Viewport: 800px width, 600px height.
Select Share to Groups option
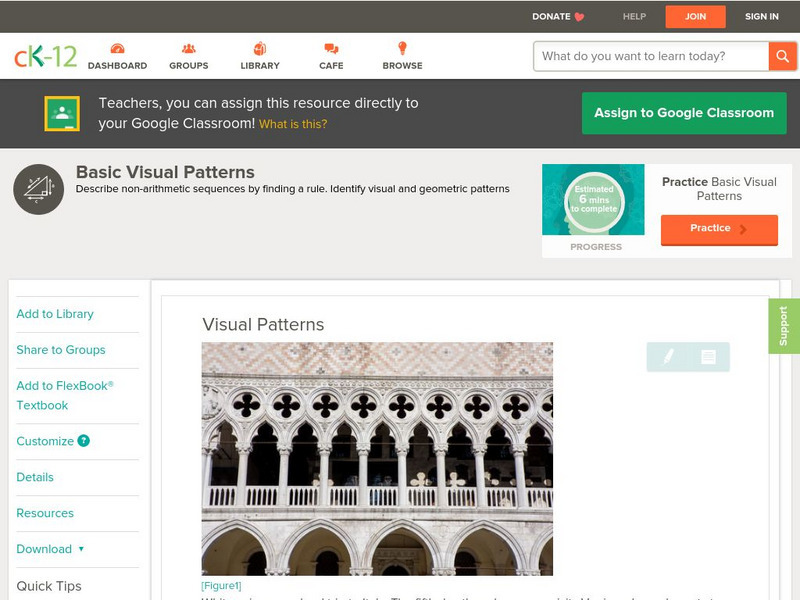point(61,350)
